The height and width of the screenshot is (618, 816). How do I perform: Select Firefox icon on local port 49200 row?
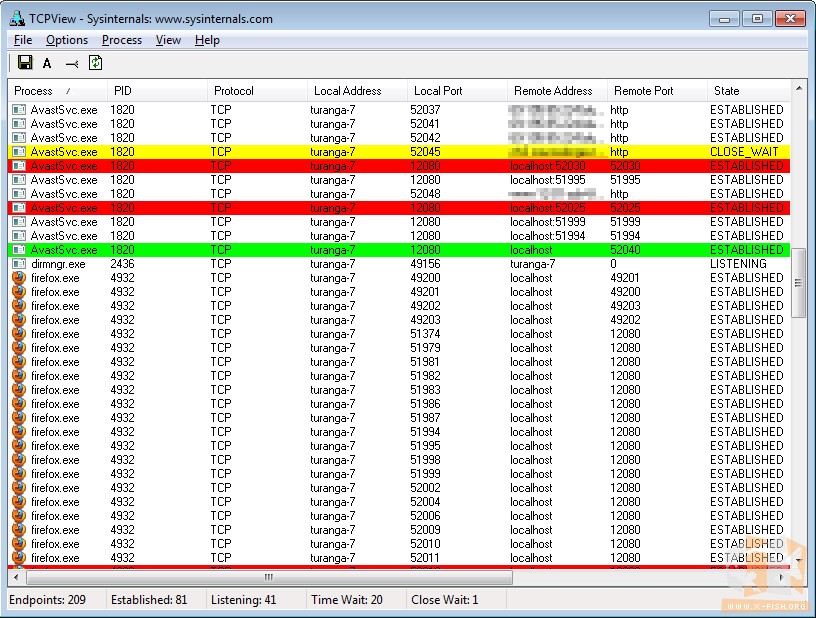pos(19,278)
